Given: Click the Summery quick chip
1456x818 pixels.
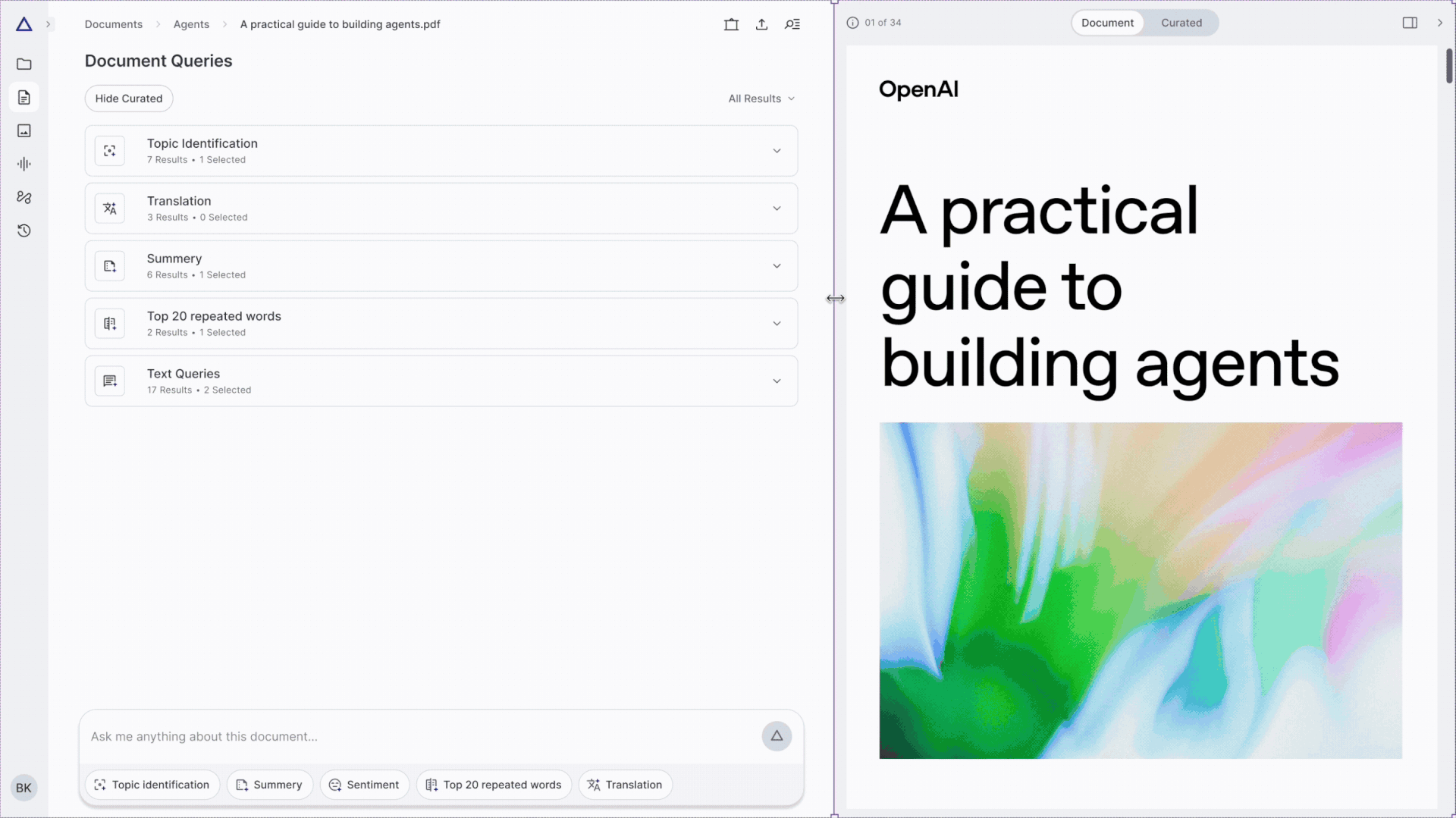Looking at the screenshot, I should tap(269, 785).
